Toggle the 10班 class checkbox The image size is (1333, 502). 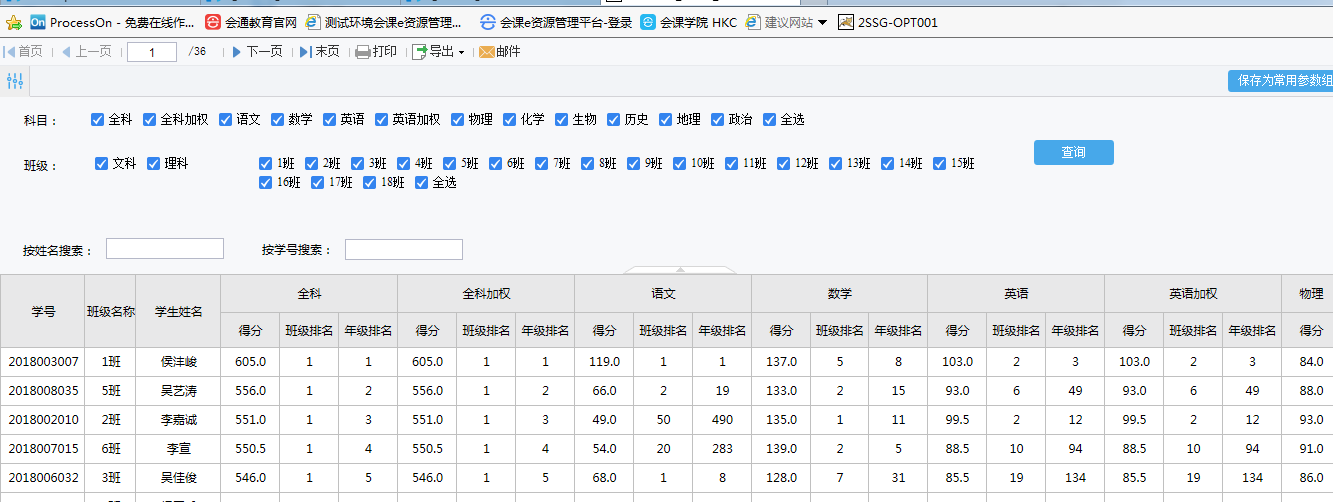681,163
